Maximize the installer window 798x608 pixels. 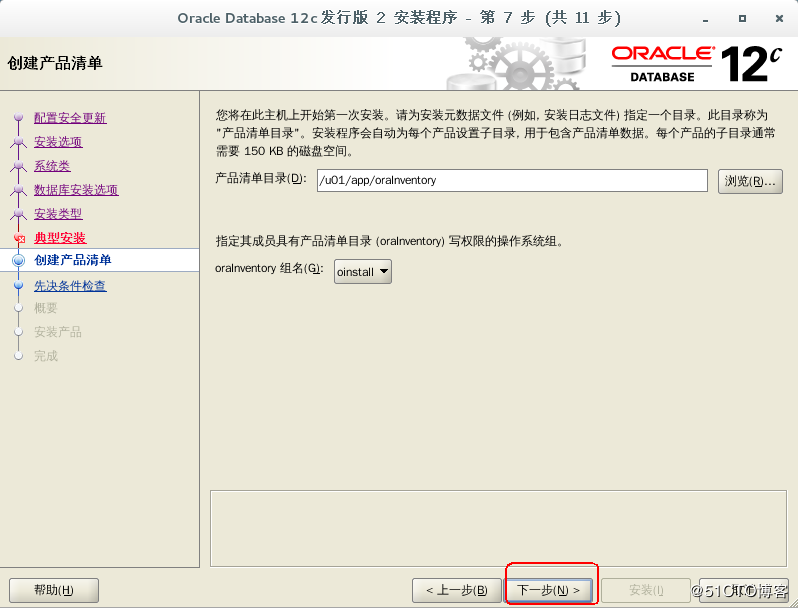click(x=742, y=18)
